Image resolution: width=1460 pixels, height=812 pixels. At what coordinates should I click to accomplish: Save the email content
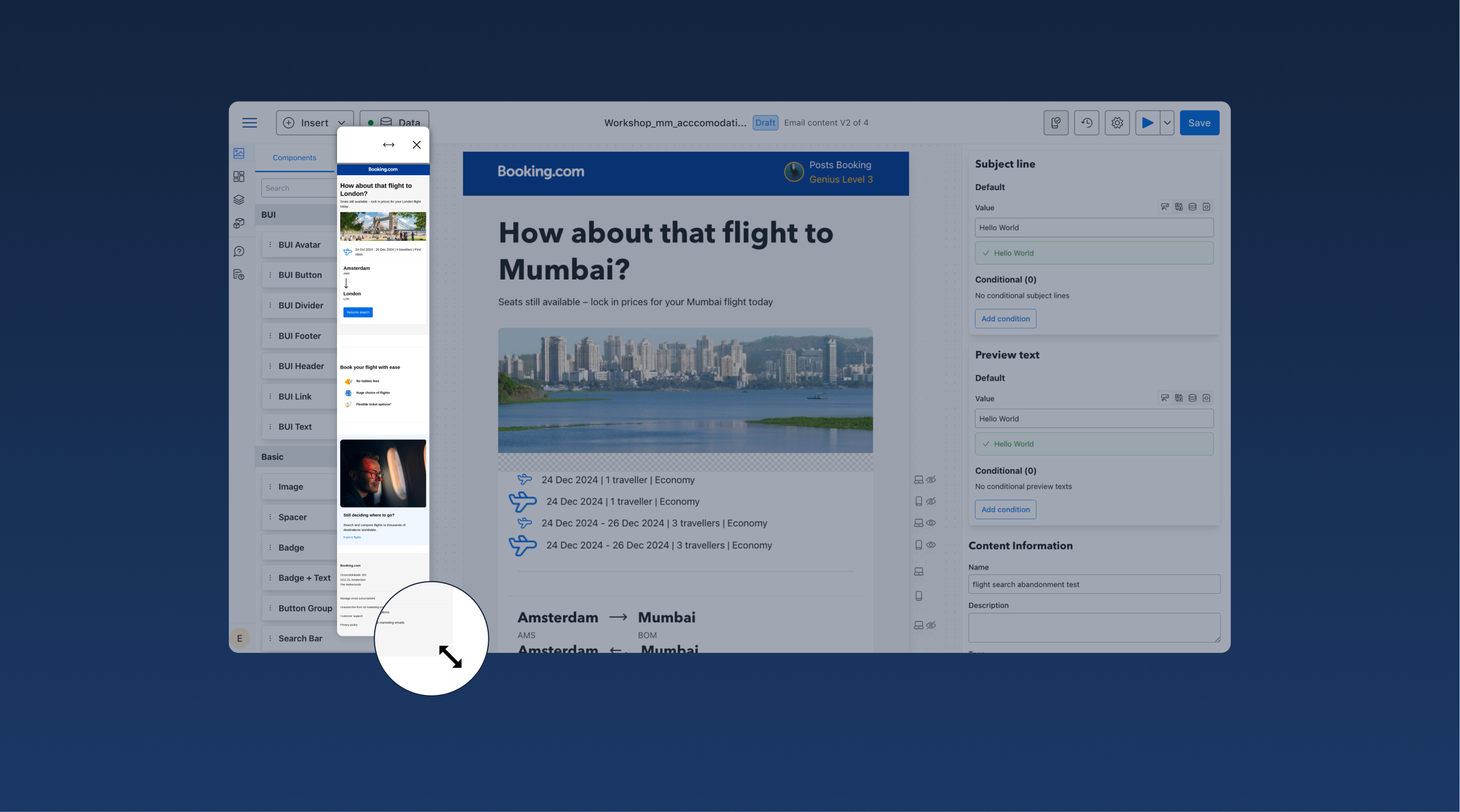(1199, 122)
